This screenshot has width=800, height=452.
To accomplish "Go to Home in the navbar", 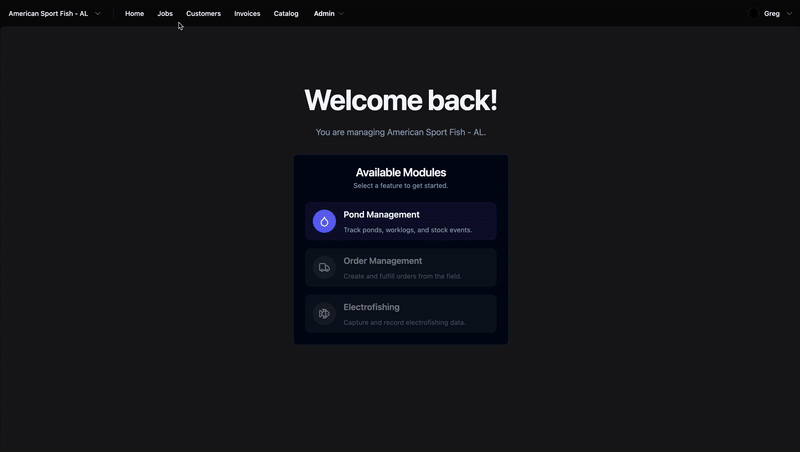I will 134,14.
